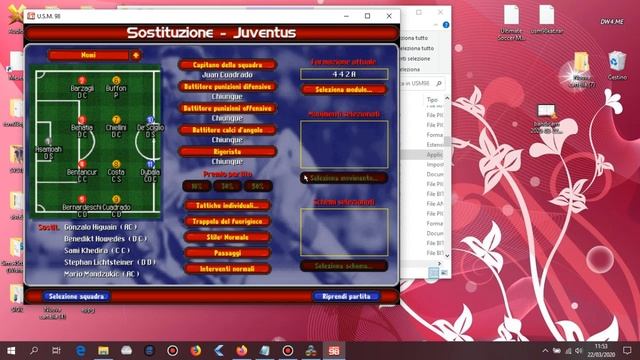This screenshot has height=360, width=640.
Task: Open File Explorer from the taskbar
Action: click(103, 351)
